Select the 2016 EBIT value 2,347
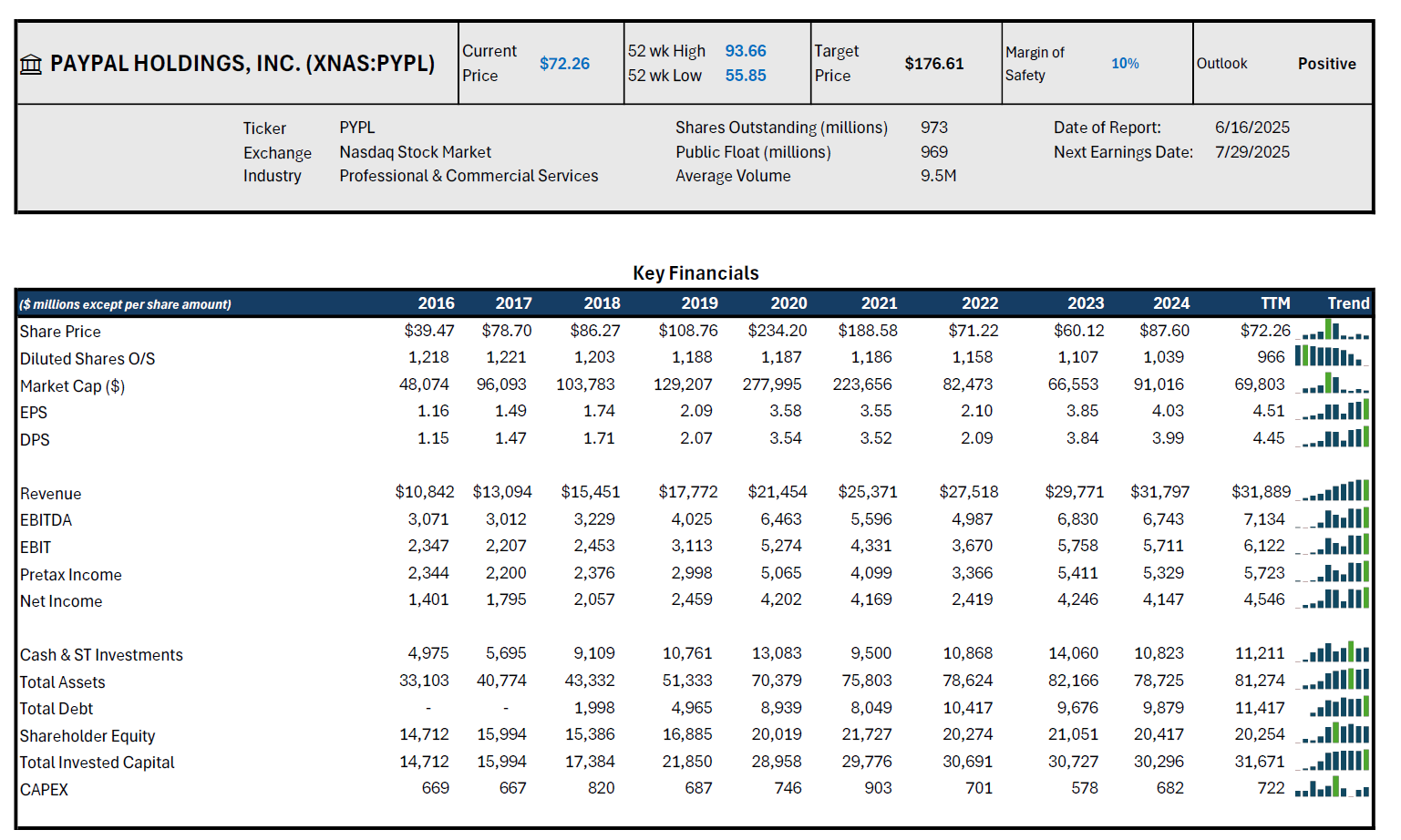 coord(428,546)
